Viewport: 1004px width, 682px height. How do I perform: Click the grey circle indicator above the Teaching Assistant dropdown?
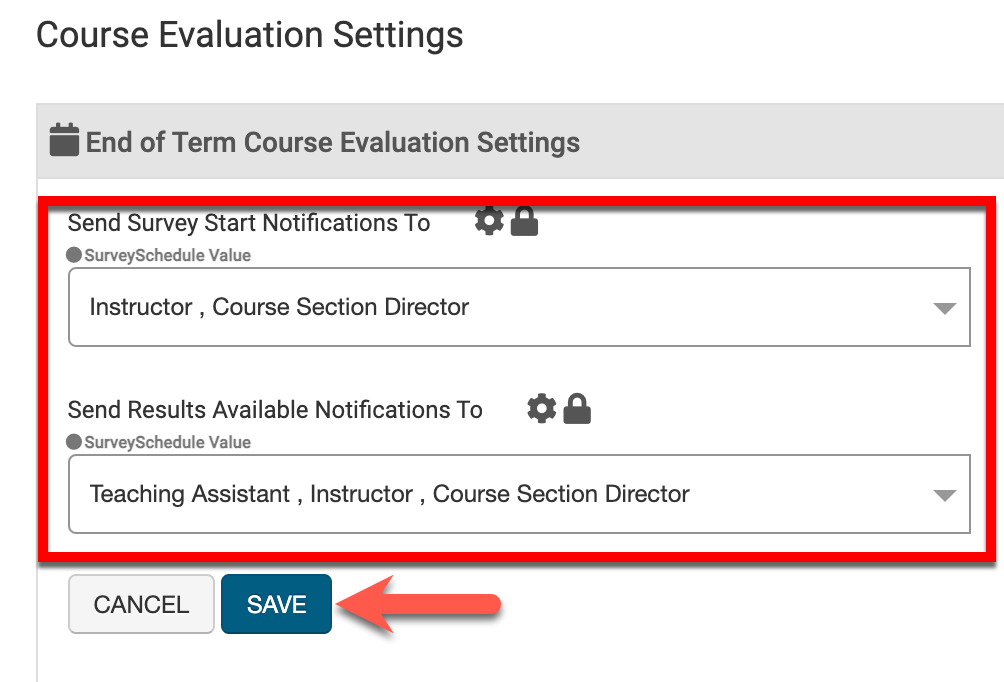(x=74, y=442)
